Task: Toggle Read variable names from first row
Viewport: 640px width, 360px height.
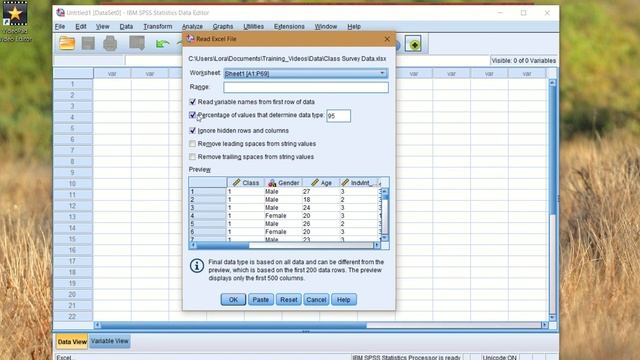Action: coord(193,102)
